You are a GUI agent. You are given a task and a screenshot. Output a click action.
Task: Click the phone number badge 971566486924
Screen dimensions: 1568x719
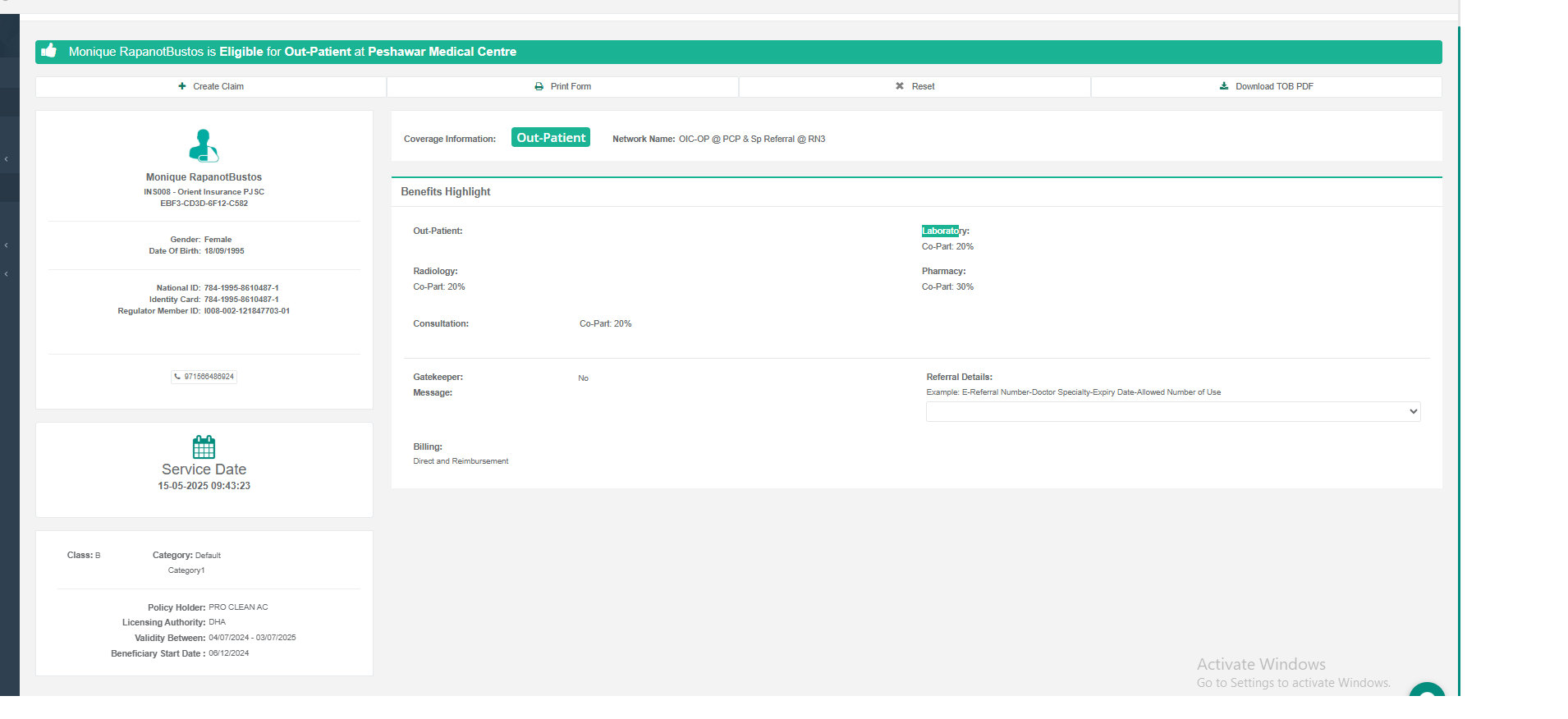point(204,377)
